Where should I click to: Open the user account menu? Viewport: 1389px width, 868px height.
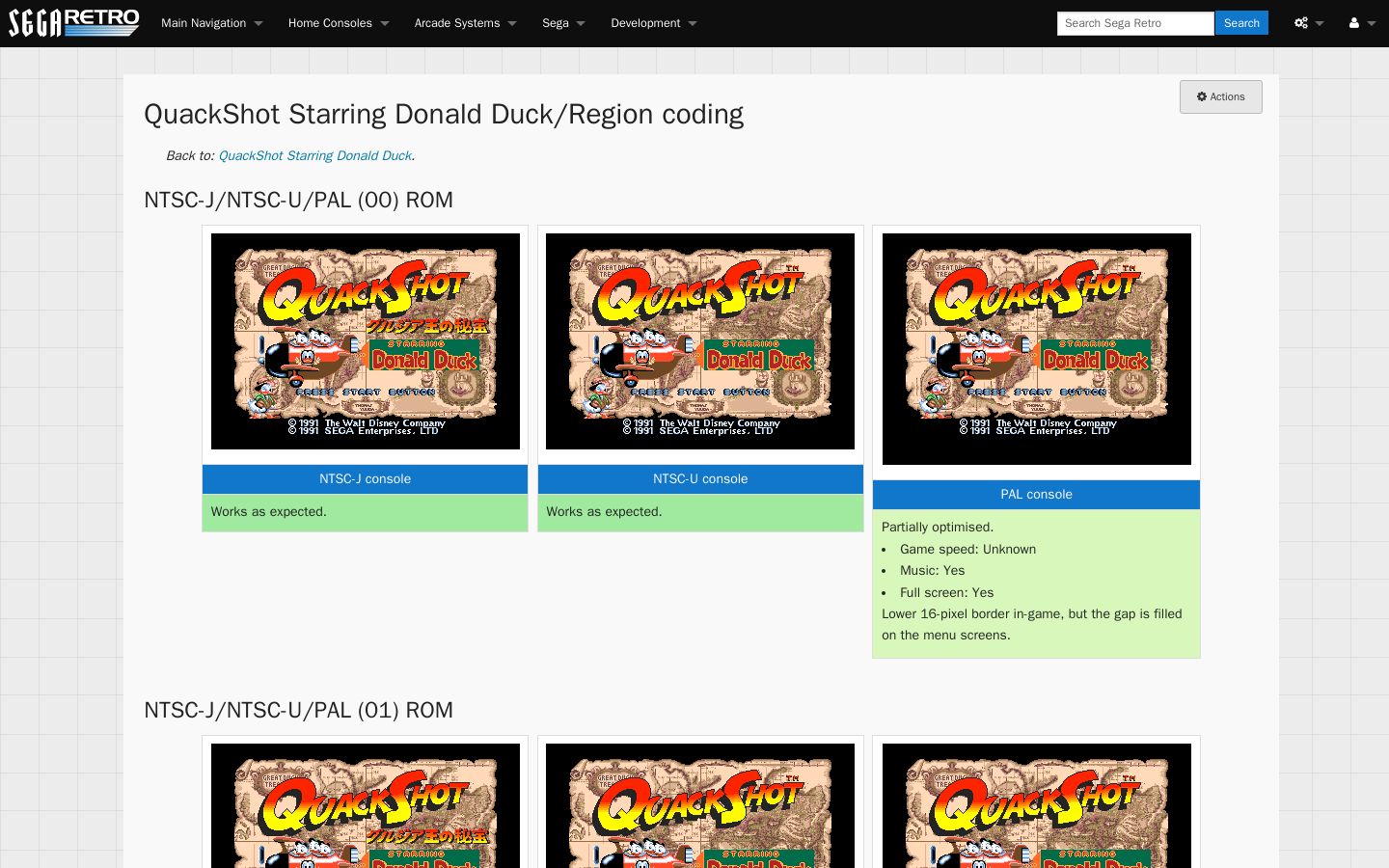(1362, 23)
